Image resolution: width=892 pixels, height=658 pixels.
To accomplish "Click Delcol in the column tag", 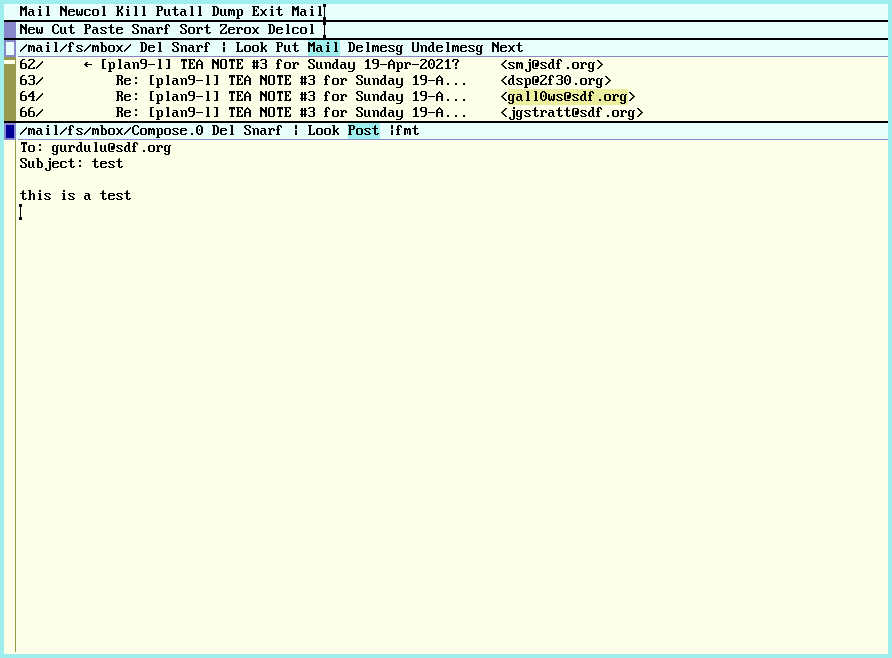I will tap(291, 30).
